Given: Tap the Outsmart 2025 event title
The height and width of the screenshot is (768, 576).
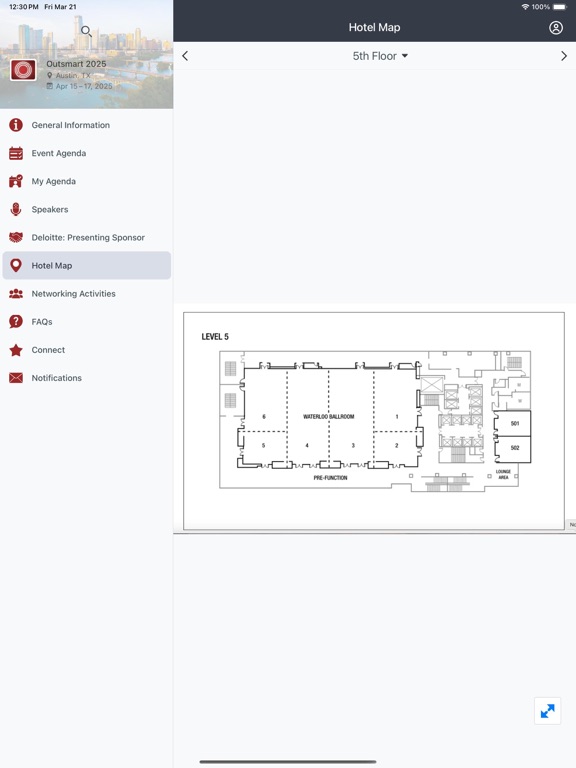Looking at the screenshot, I should 76,64.
